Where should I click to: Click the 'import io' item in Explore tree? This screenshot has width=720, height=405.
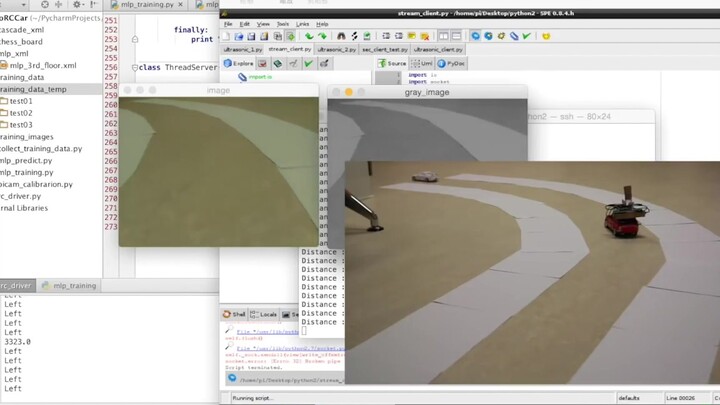(x=260, y=77)
